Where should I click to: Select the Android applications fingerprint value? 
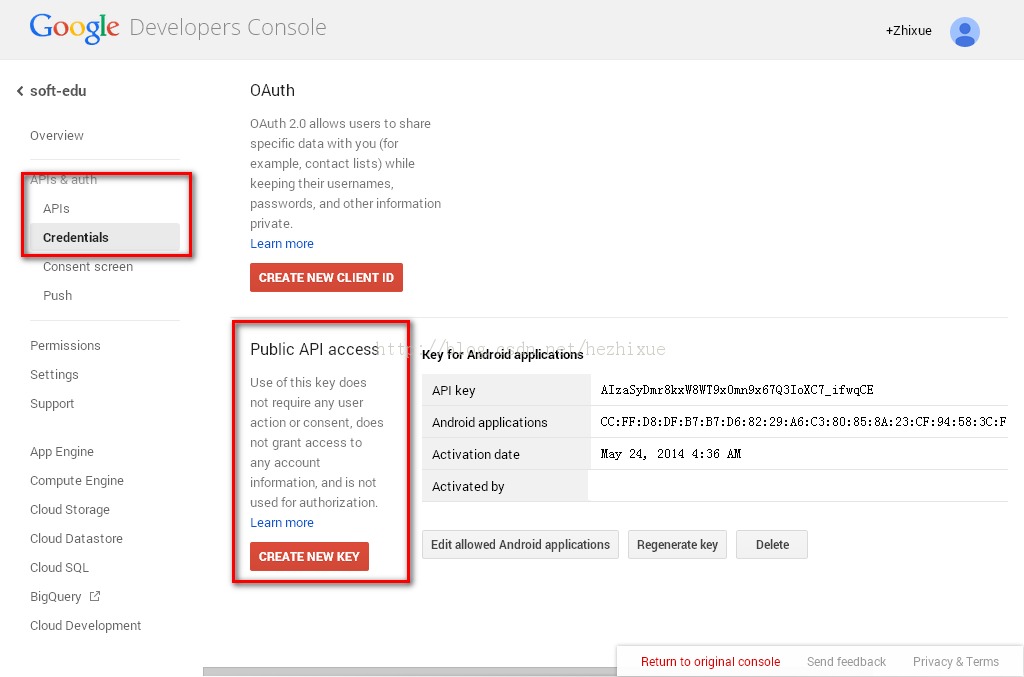(x=803, y=422)
